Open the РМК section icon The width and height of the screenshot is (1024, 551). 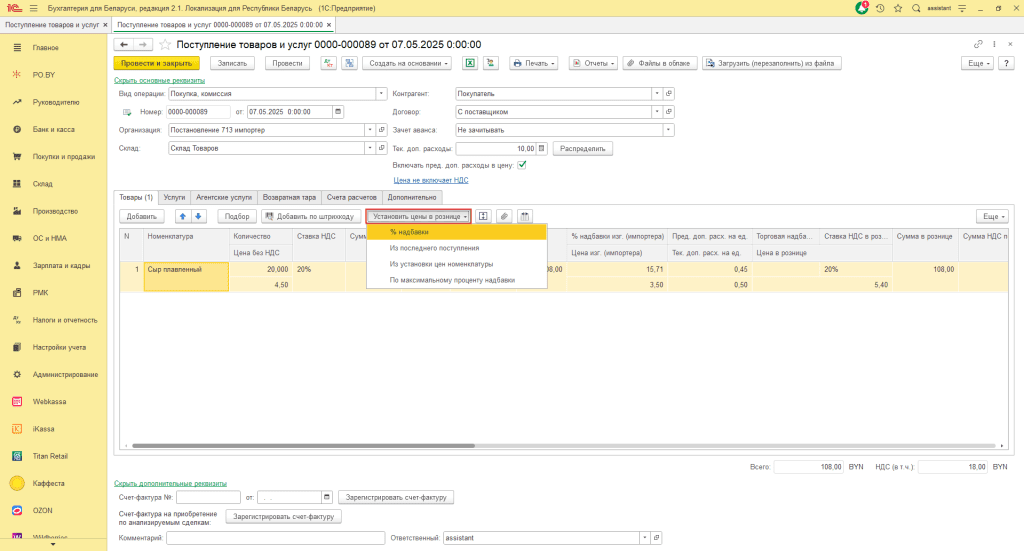point(17,292)
